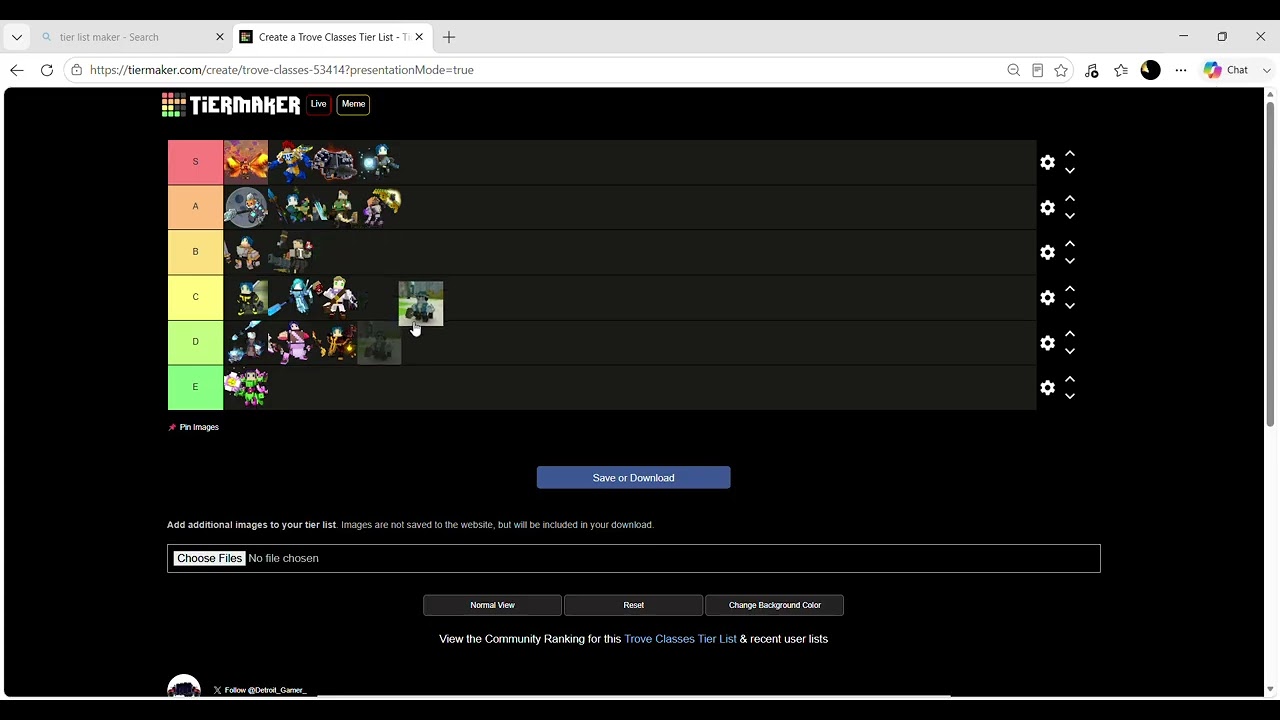Select the pink flower class in E tier

[x=246, y=387]
